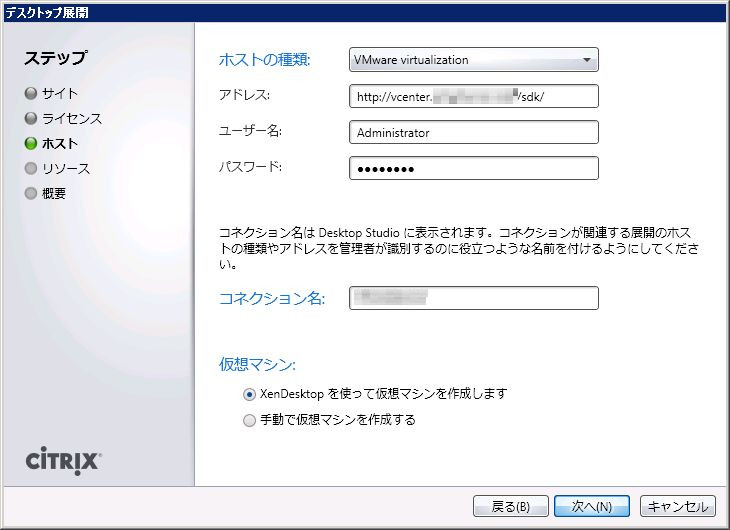Click the green bullet icon beside ホスト
The height and width of the screenshot is (530, 730).
[31, 143]
